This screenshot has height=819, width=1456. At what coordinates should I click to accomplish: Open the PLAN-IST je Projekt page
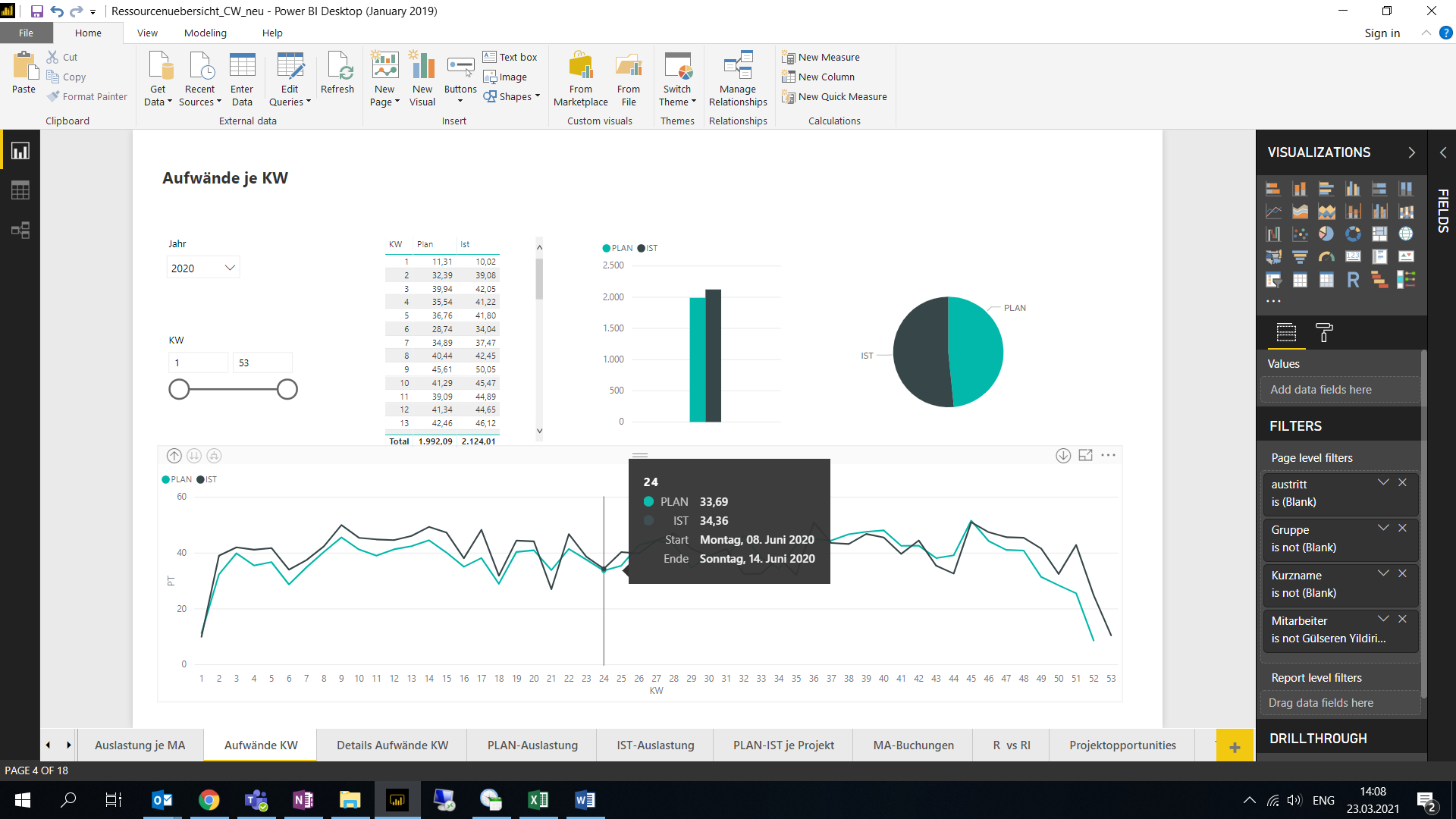[x=783, y=745]
